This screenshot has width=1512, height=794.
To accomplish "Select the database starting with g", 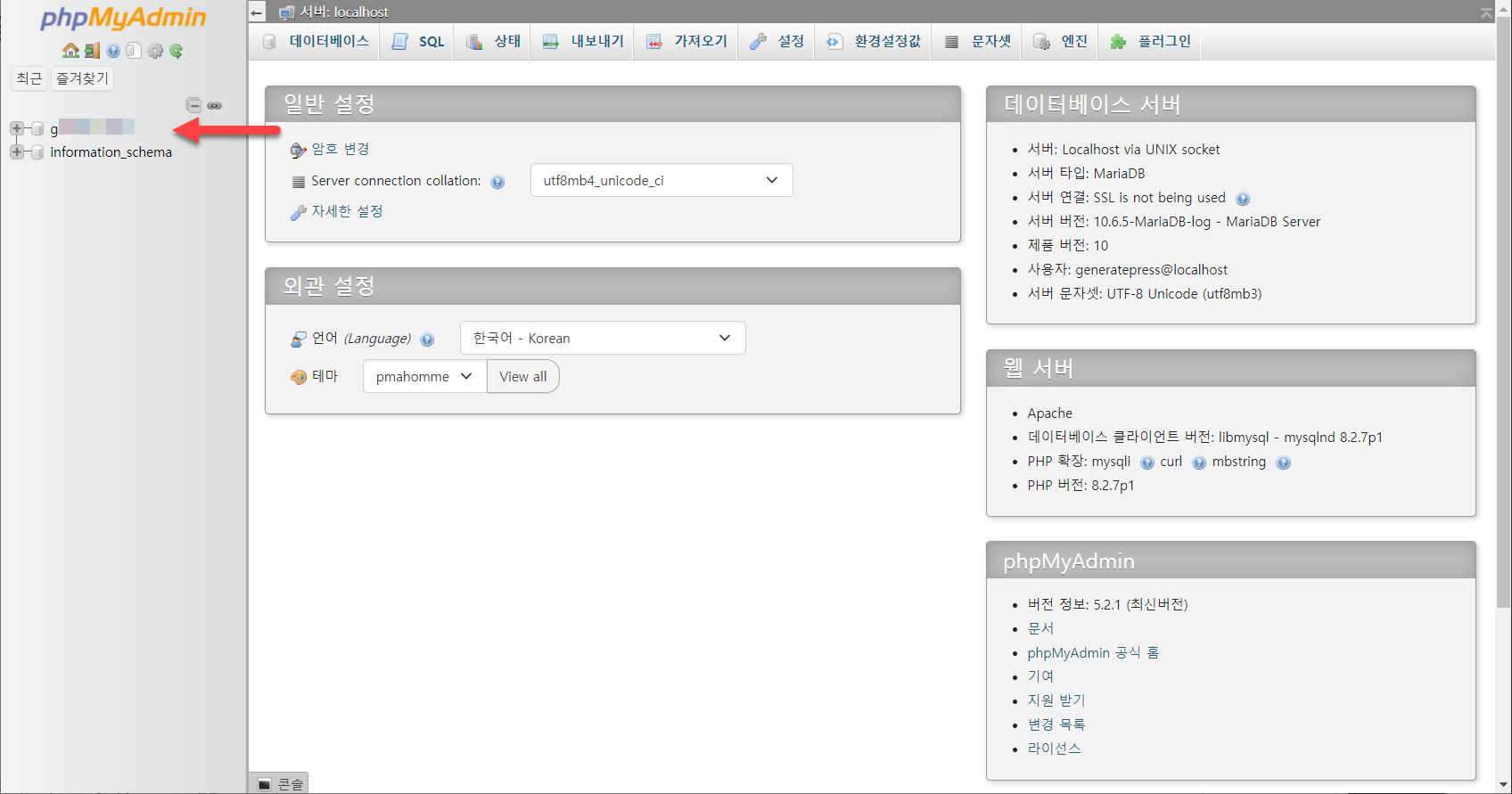I will click(x=92, y=128).
